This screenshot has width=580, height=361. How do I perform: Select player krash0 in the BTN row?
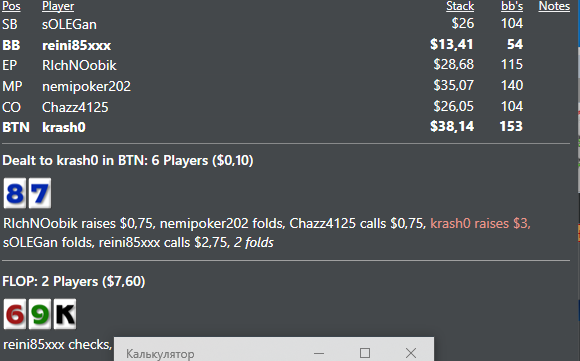[x=64, y=127]
